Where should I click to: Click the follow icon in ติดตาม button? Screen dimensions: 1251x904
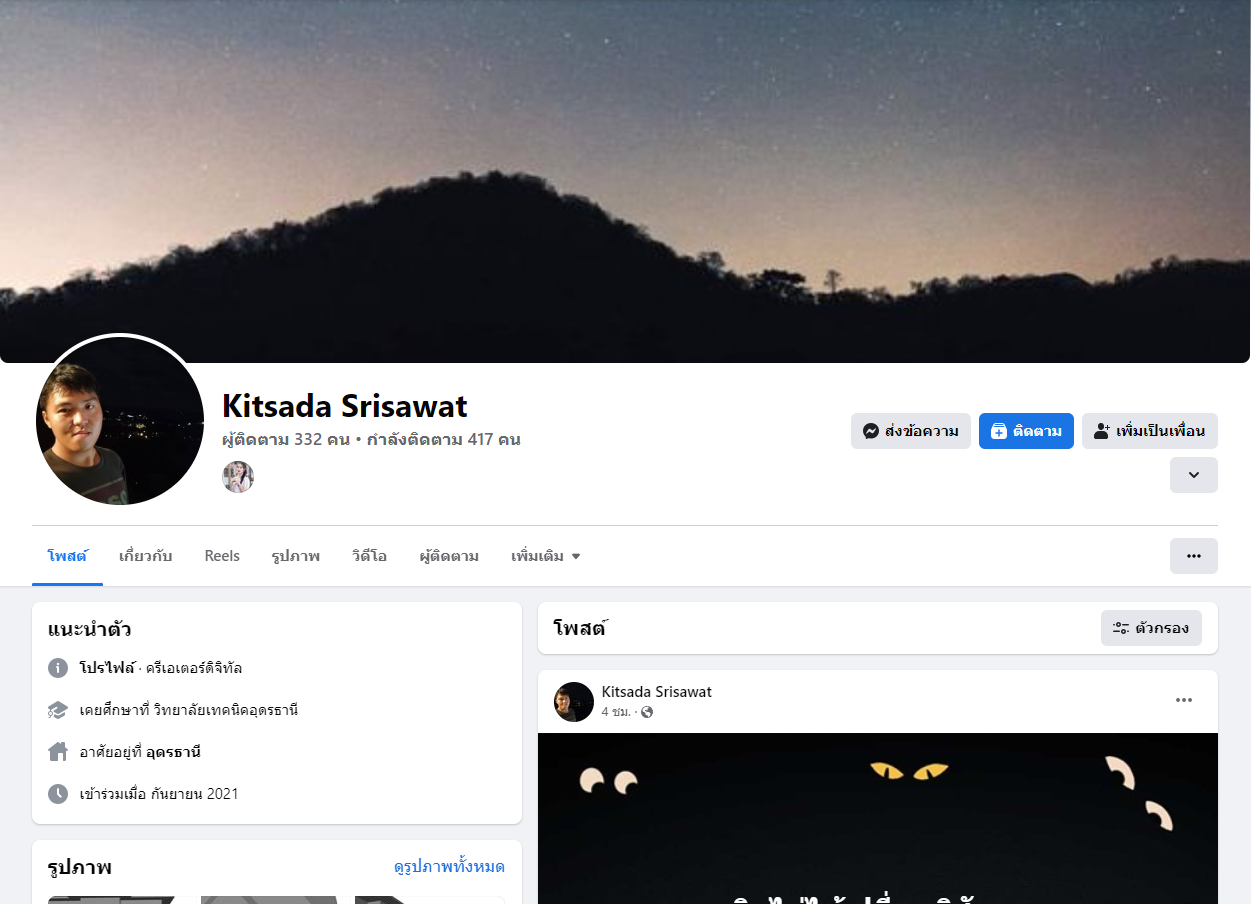[x=998, y=431]
